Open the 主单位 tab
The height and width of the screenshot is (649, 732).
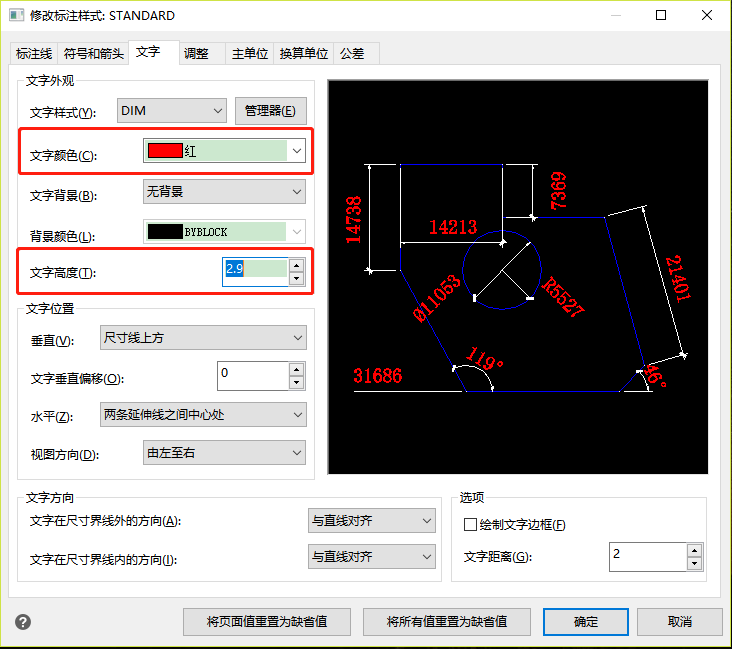click(250, 54)
